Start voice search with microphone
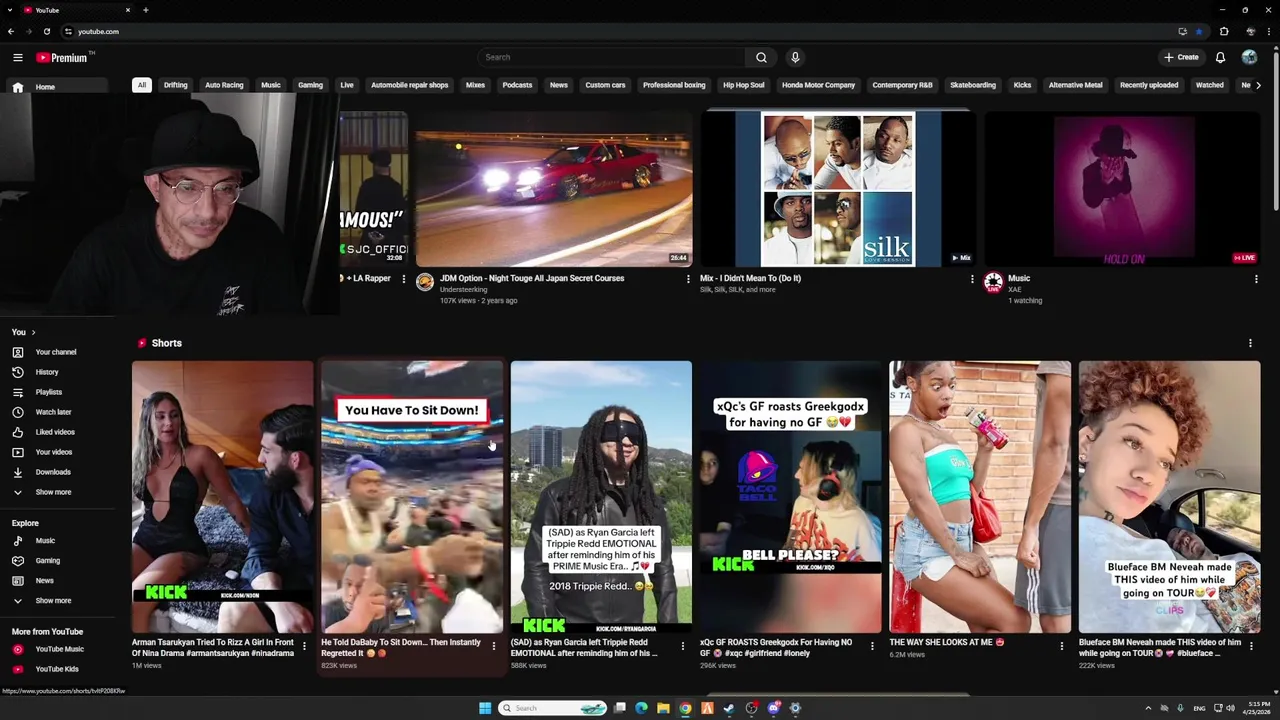This screenshot has width=1280, height=720. (x=795, y=57)
